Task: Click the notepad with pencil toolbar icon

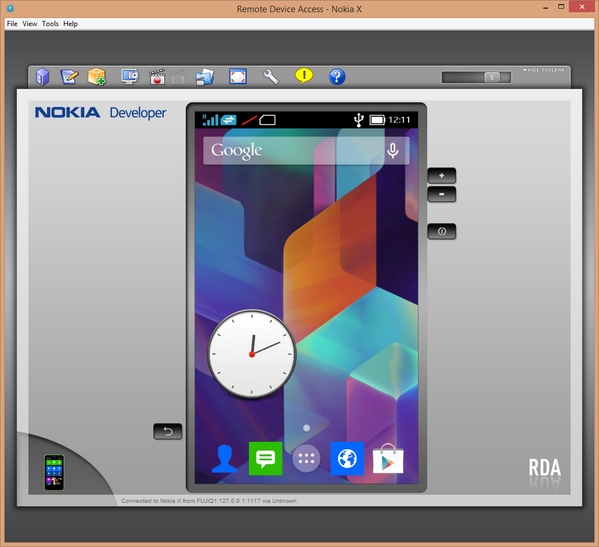Action: 69,76
